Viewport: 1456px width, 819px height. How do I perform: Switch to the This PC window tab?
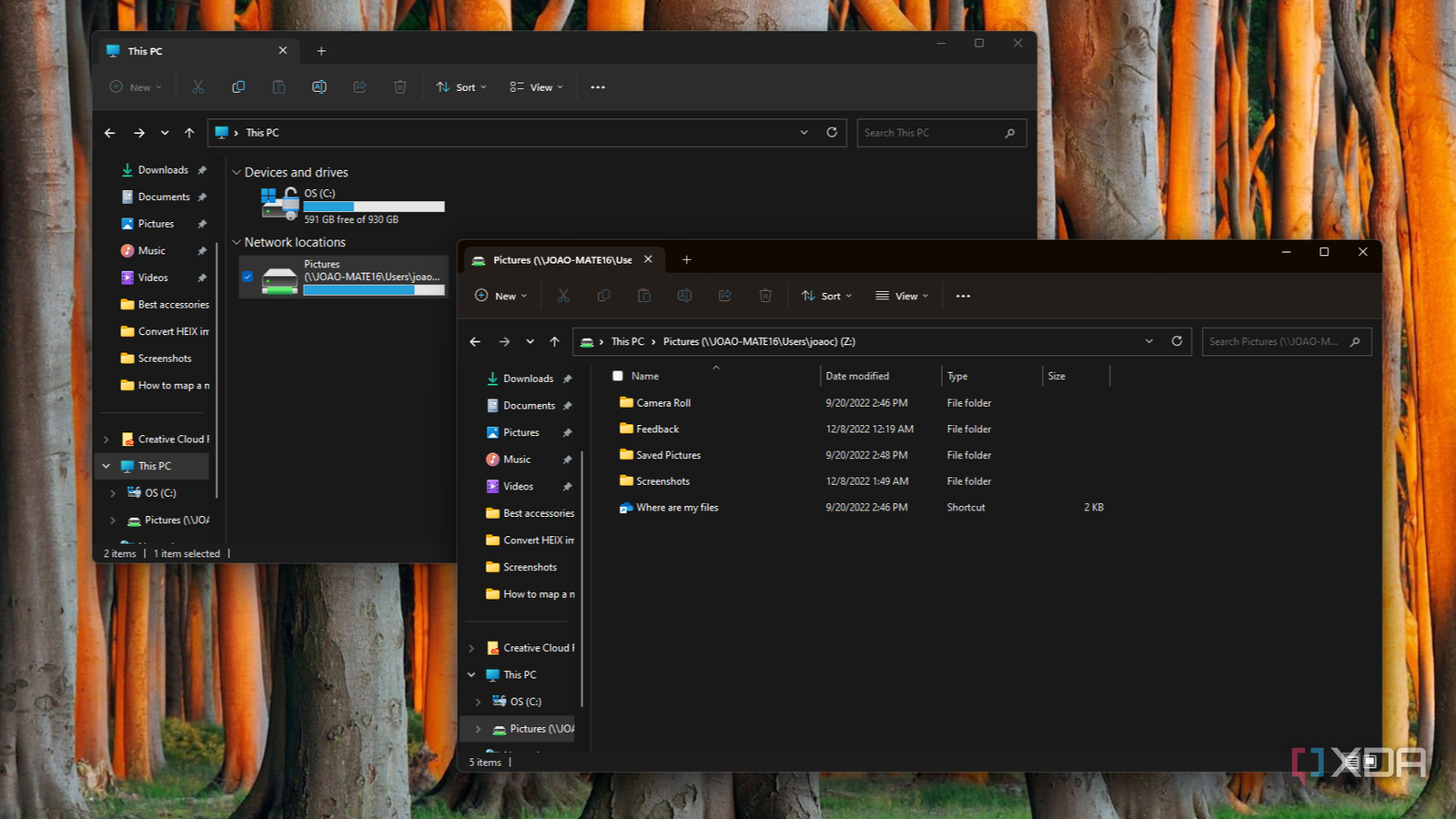click(x=146, y=51)
